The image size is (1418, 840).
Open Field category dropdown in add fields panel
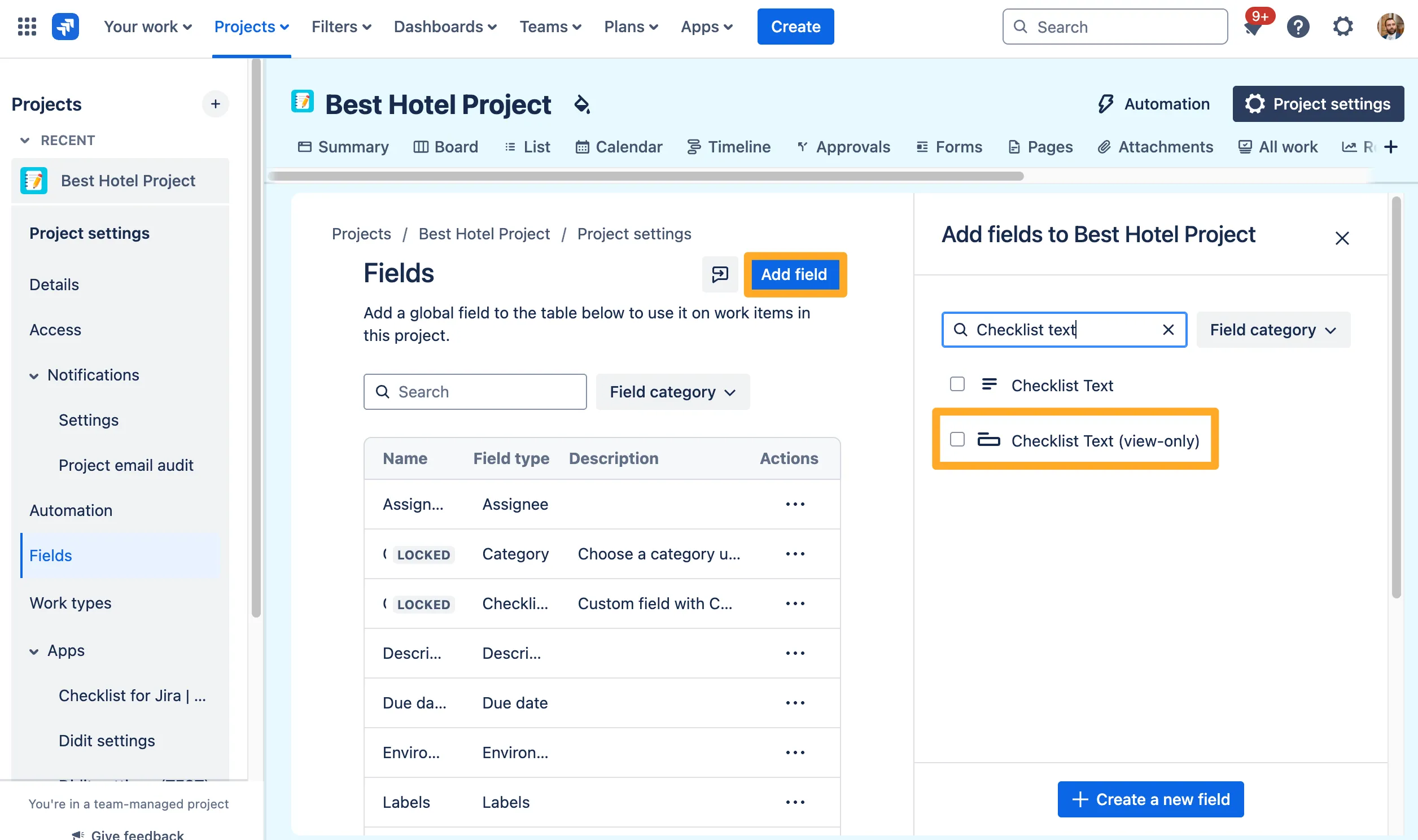point(1272,330)
